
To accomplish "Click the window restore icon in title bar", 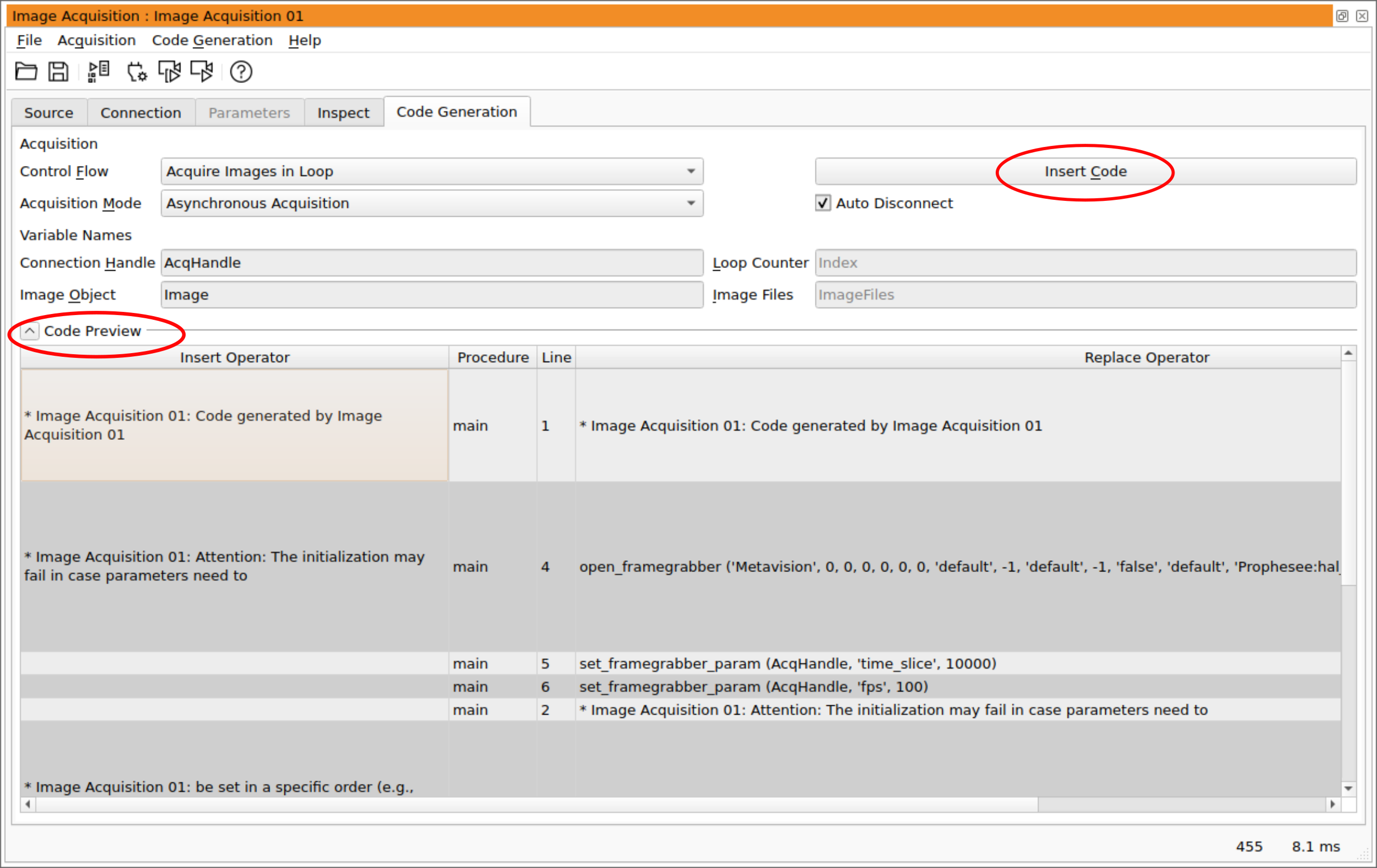I will click(1342, 15).
